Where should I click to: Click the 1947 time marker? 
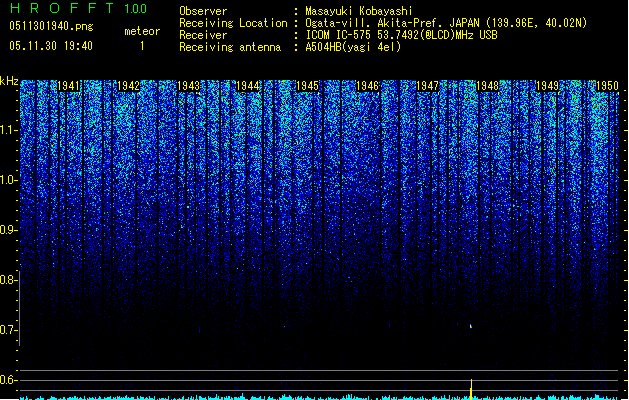pyautogui.click(x=428, y=86)
